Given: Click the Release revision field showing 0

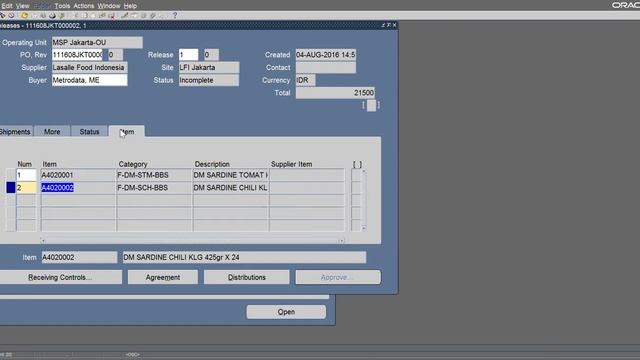Looking at the screenshot, I should point(211,55).
